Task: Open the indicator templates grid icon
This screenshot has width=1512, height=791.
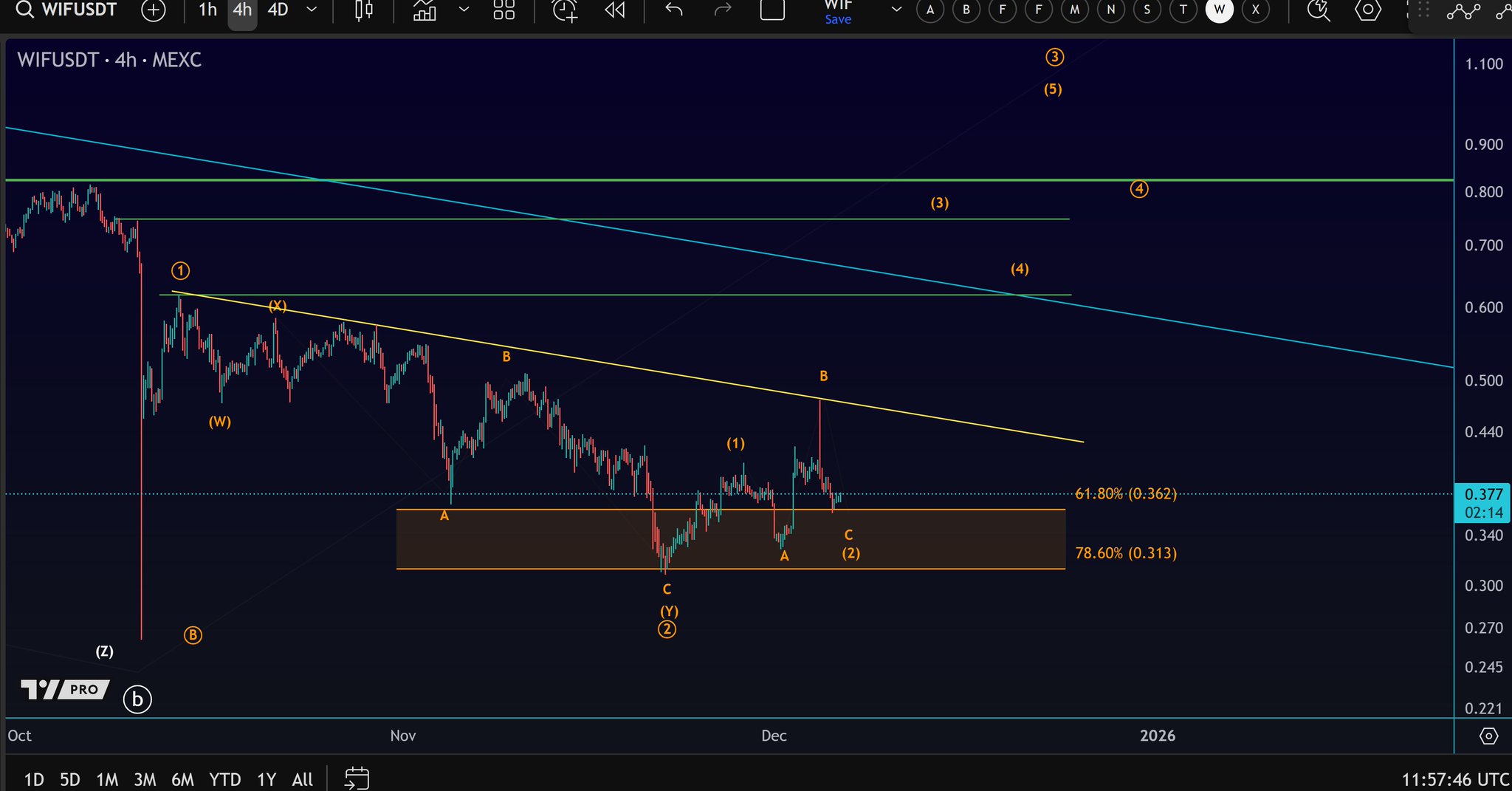Action: pos(504,10)
